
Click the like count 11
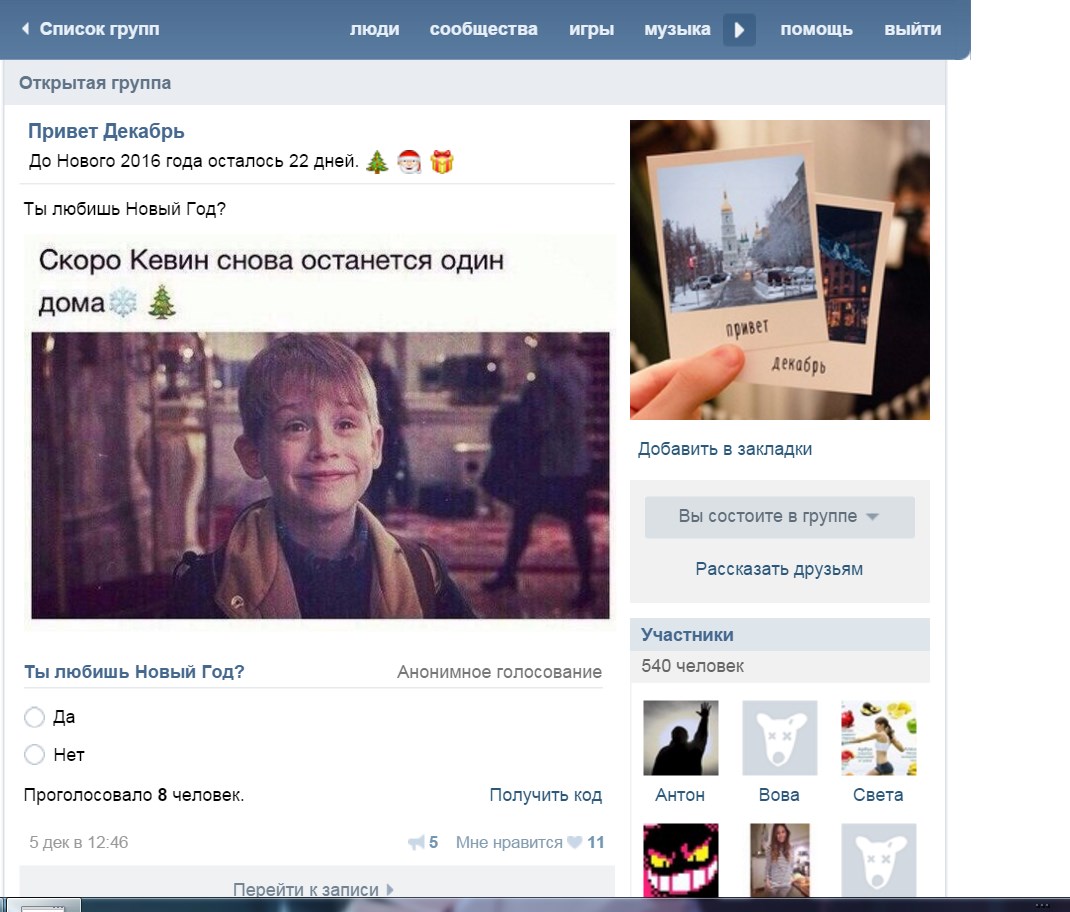coord(596,842)
